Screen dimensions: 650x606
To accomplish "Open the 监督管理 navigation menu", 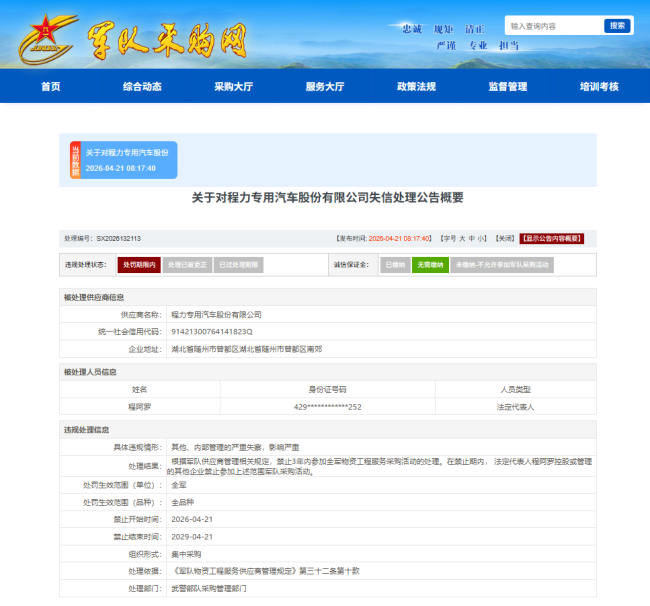I will [508, 87].
